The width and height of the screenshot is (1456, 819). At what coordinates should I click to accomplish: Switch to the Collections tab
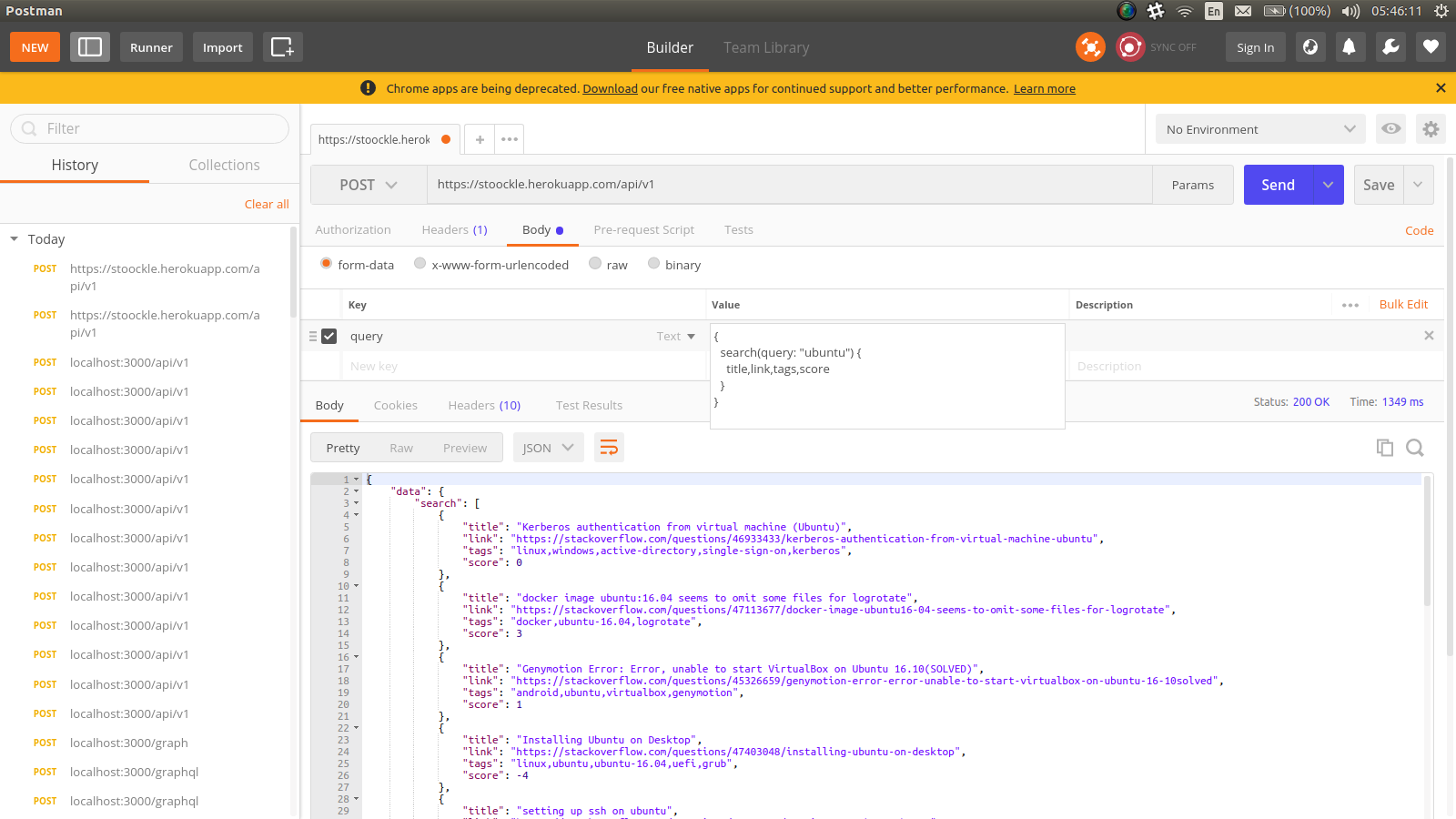tap(224, 165)
